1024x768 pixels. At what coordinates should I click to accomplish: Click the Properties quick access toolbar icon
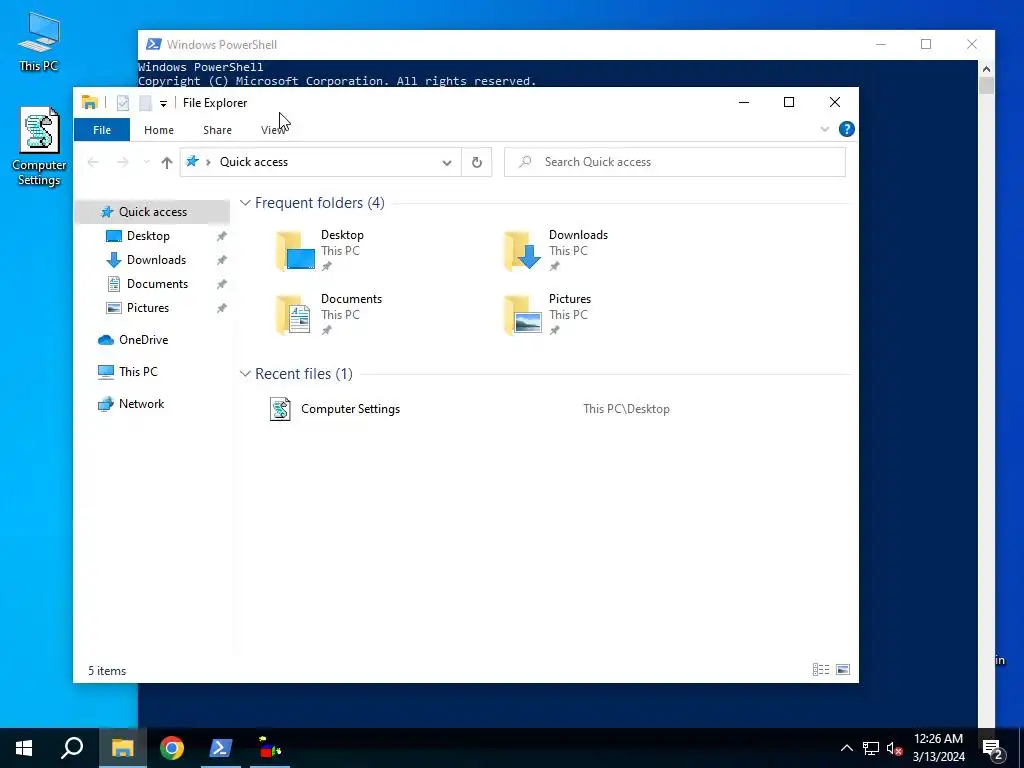[x=123, y=103]
